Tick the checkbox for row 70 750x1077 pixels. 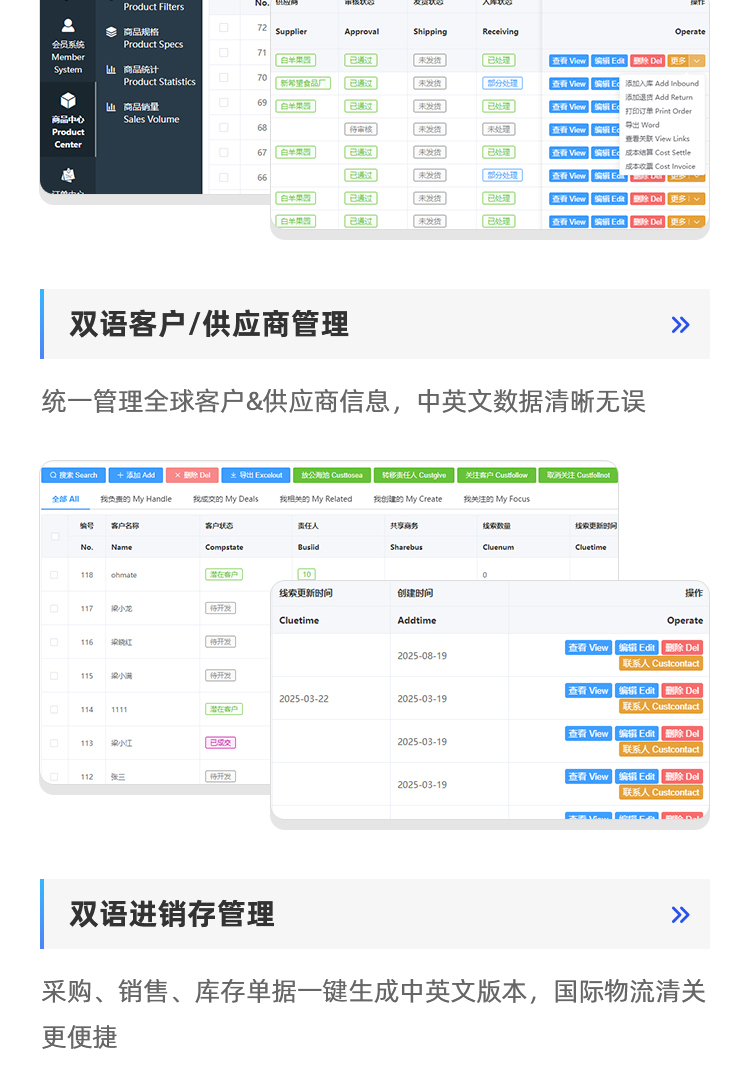pos(224,78)
